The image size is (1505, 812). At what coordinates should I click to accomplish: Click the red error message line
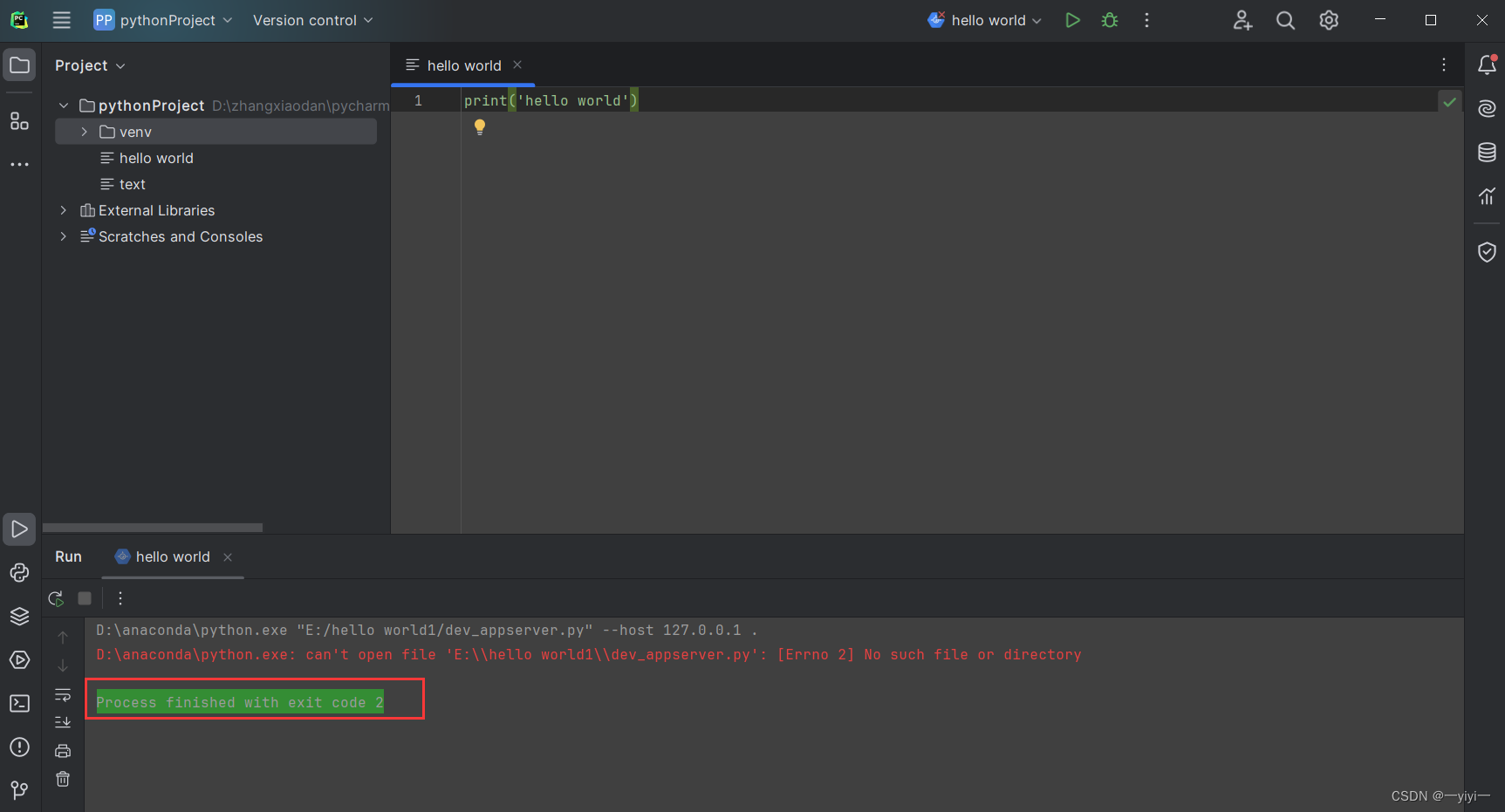588,654
